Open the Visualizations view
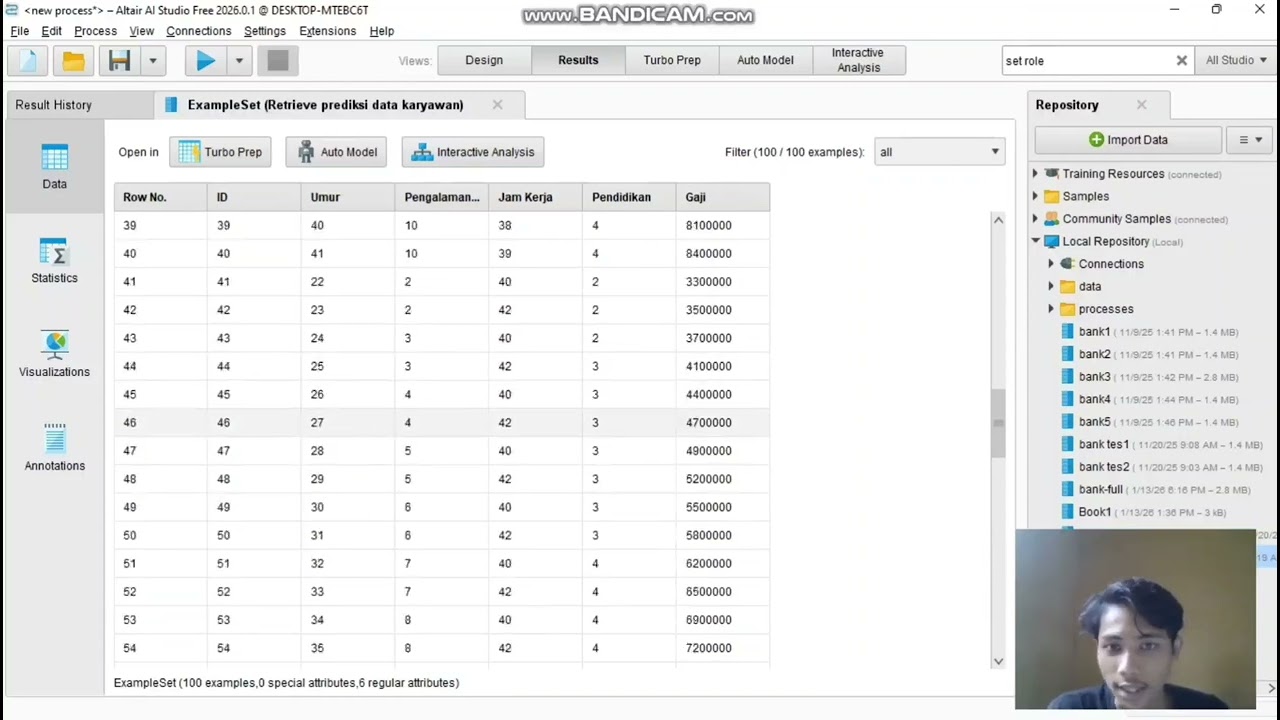Viewport: 1280px width, 720px height. [54, 355]
